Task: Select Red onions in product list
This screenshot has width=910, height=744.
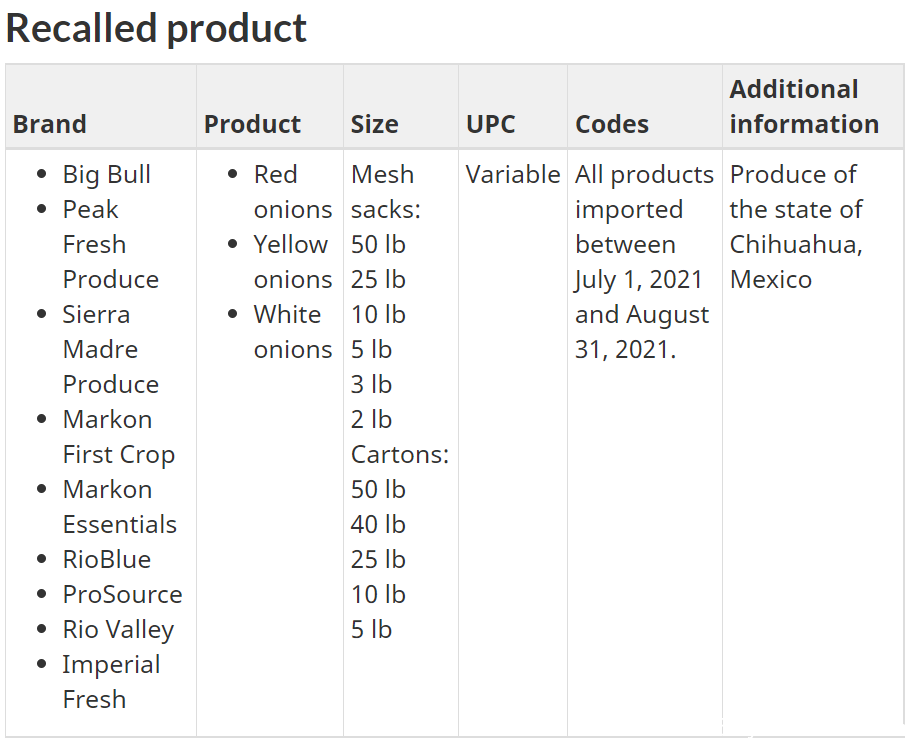Action: click(293, 192)
